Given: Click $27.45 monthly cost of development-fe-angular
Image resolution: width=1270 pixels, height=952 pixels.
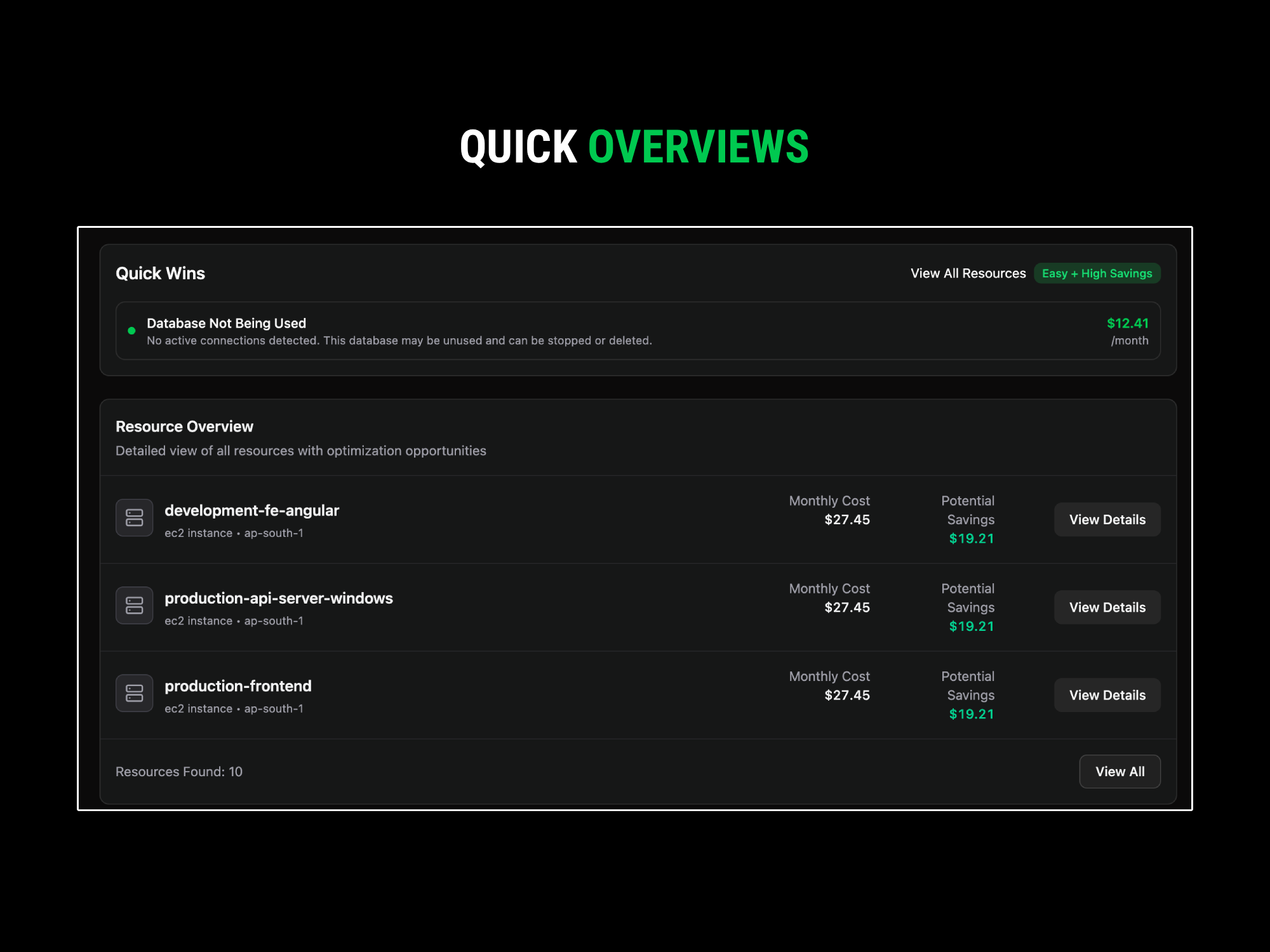Looking at the screenshot, I should 846,520.
